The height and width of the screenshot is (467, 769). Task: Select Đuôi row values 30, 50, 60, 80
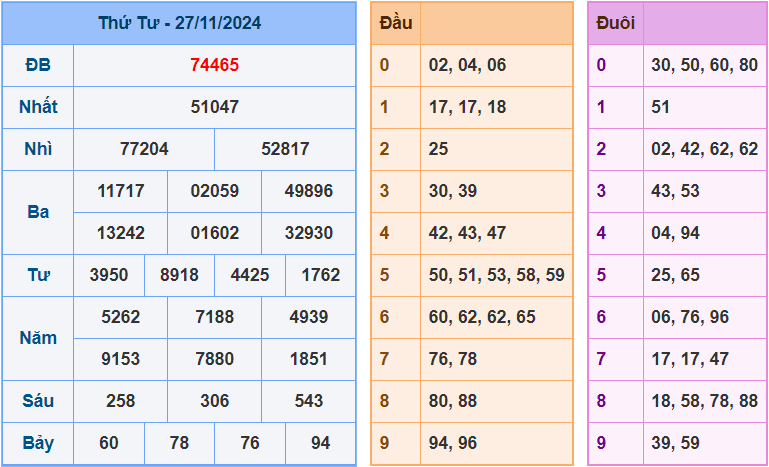[704, 65]
